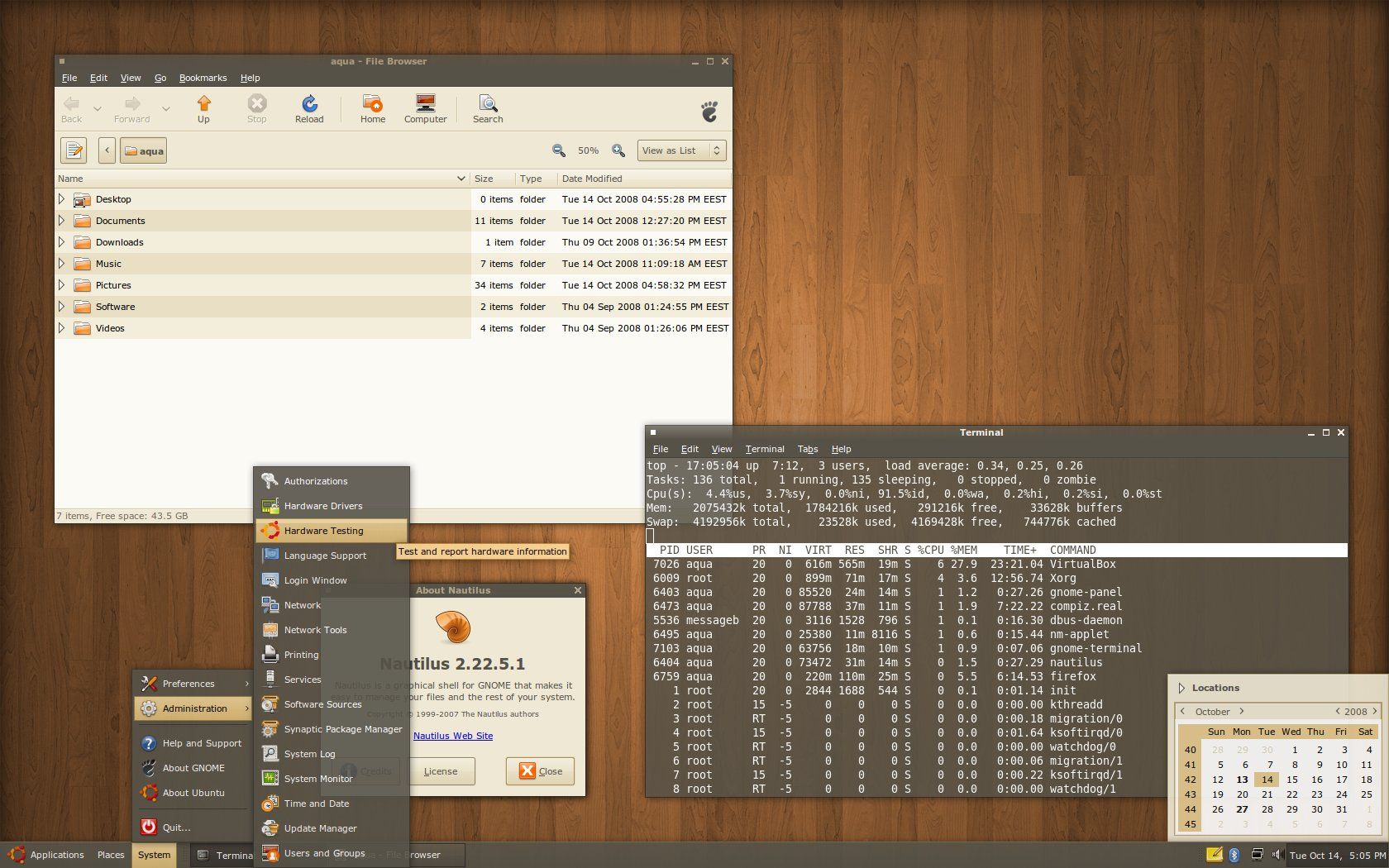This screenshot has width=1389, height=868.
Task: Click the Bluetooth tray icon
Action: pos(1234,855)
